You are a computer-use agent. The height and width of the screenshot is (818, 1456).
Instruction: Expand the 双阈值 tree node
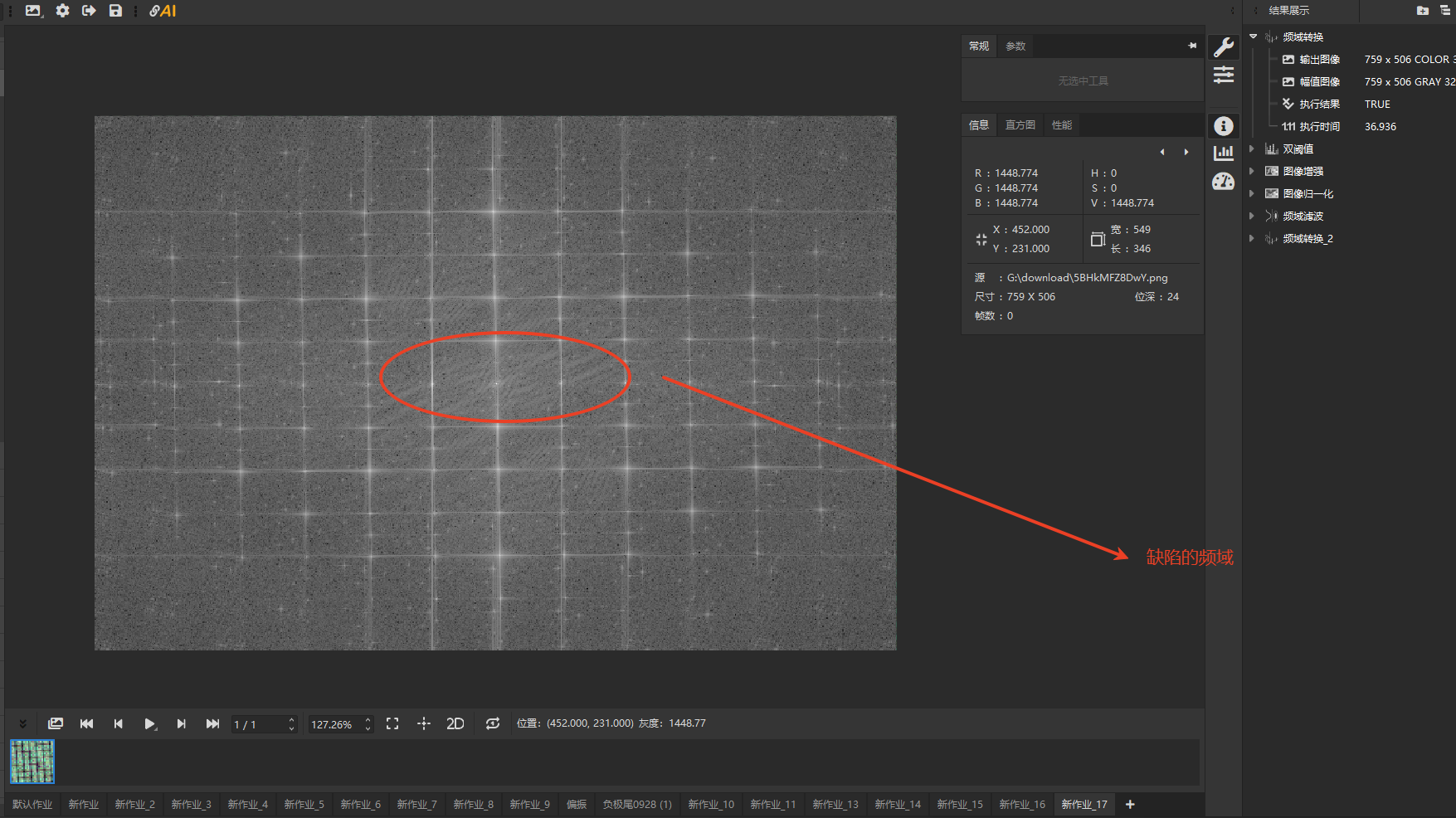(1252, 149)
